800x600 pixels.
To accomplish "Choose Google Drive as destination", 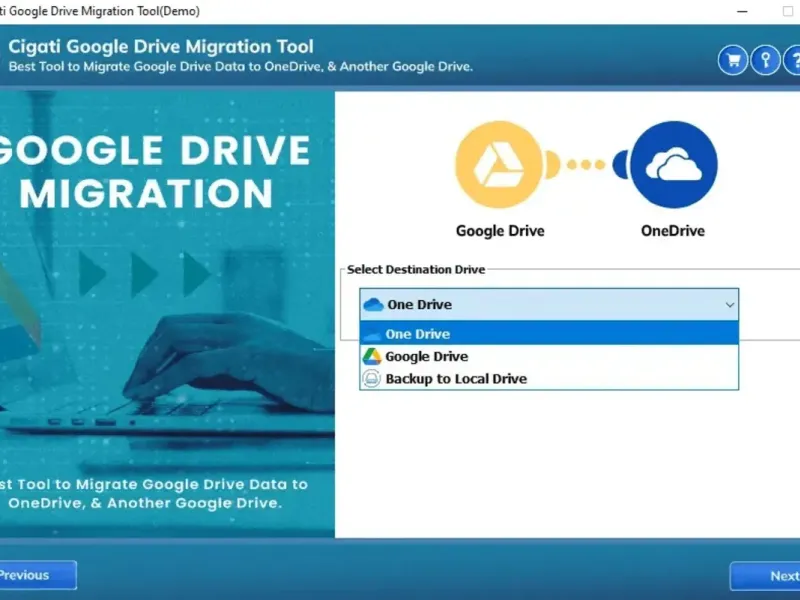I will pyautogui.click(x=549, y=356).
